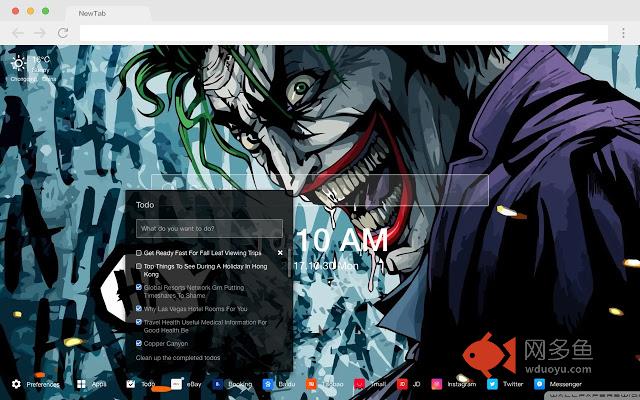Viewport: 640px width, 400px height.
Task: Click the 'Todo' panel heading
Action: click(145, 205)
